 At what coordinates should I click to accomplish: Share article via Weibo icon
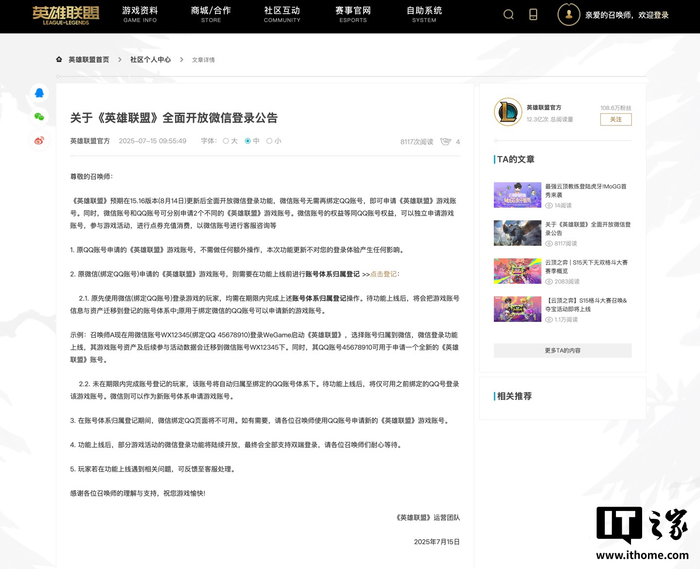(39, 141)
